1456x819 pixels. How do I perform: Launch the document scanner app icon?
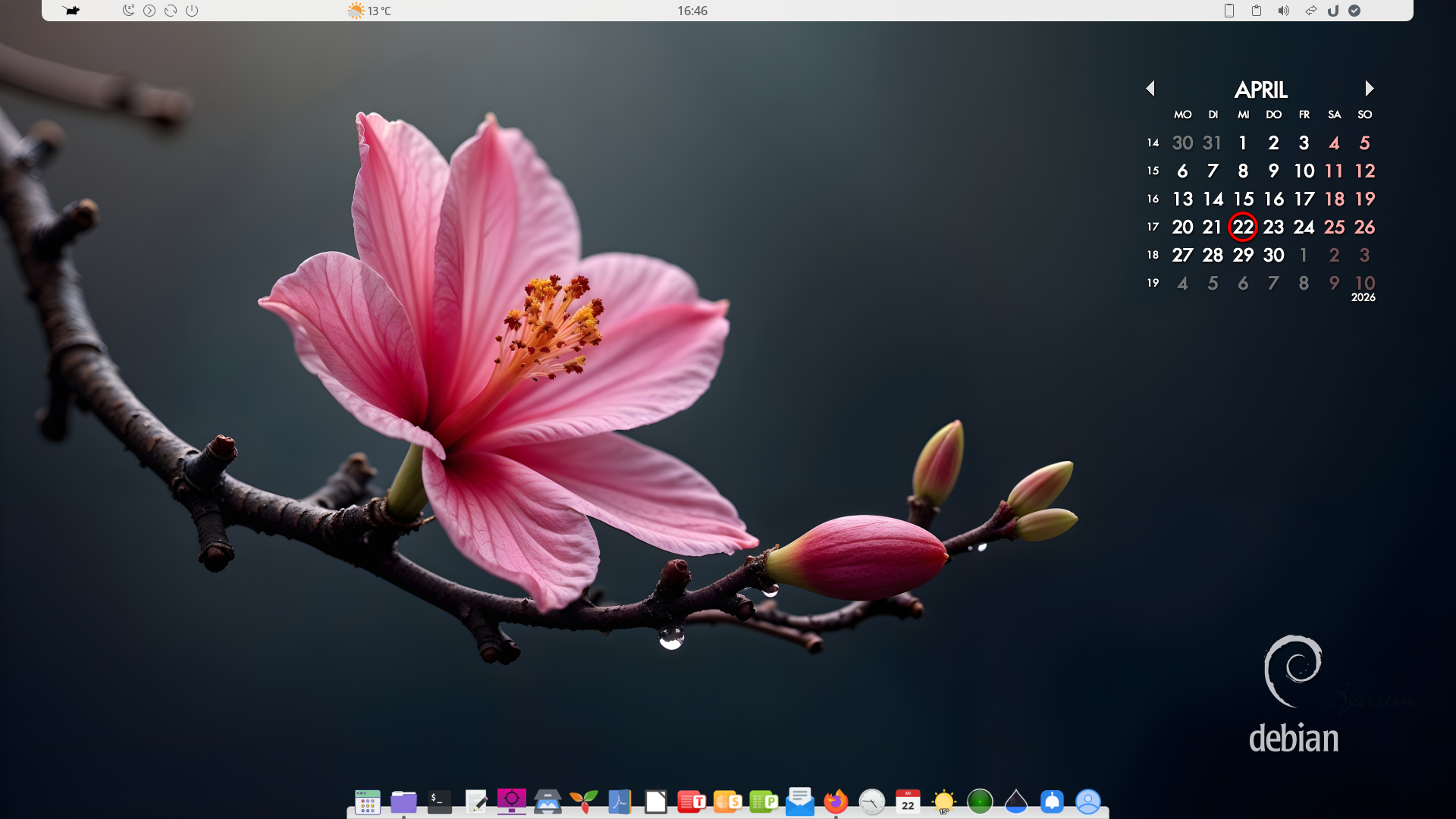[x=548, y=802]
